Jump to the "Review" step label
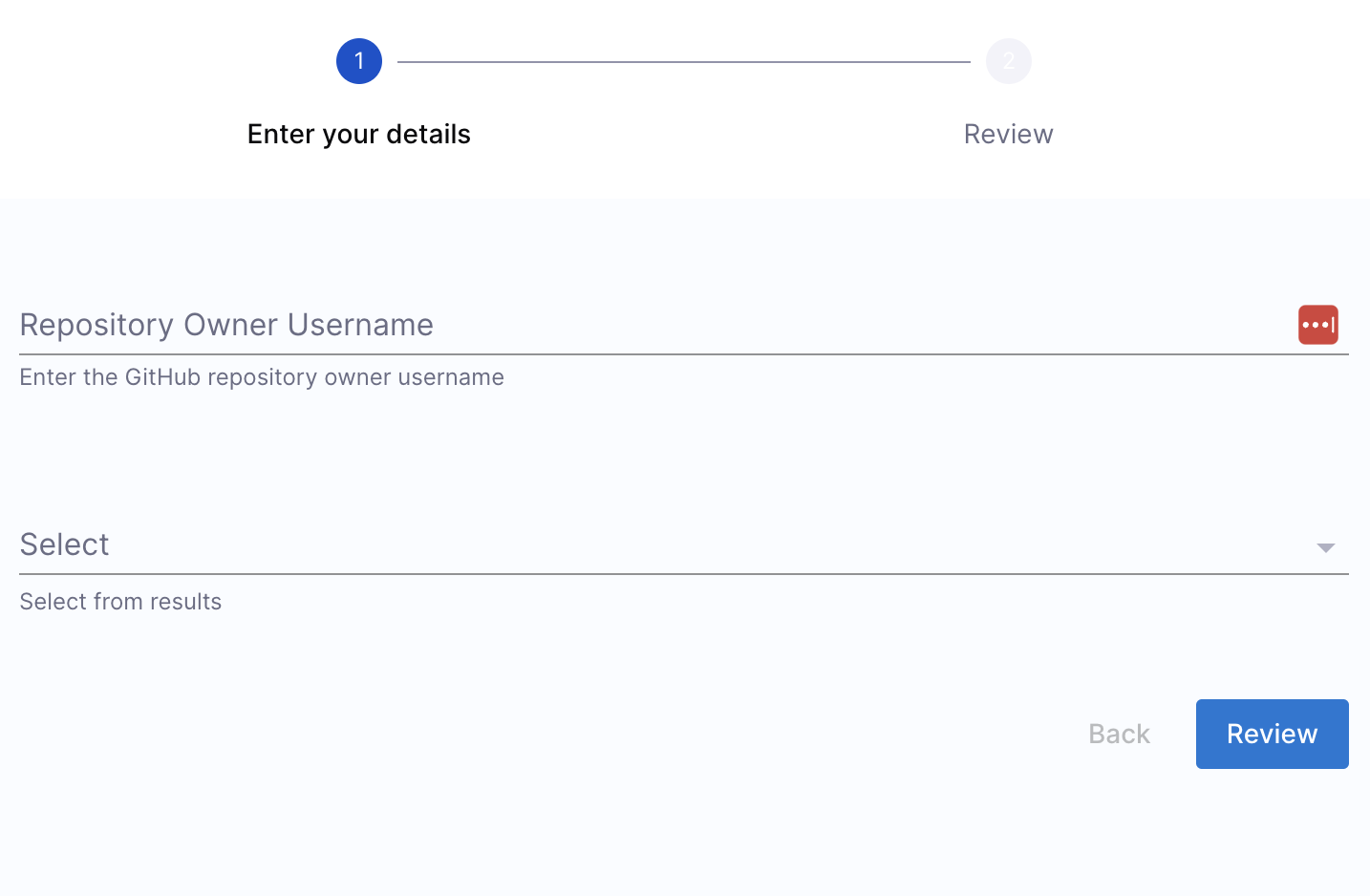The width and height of the screenshot is (1370, 896). tap(1008, 134)
